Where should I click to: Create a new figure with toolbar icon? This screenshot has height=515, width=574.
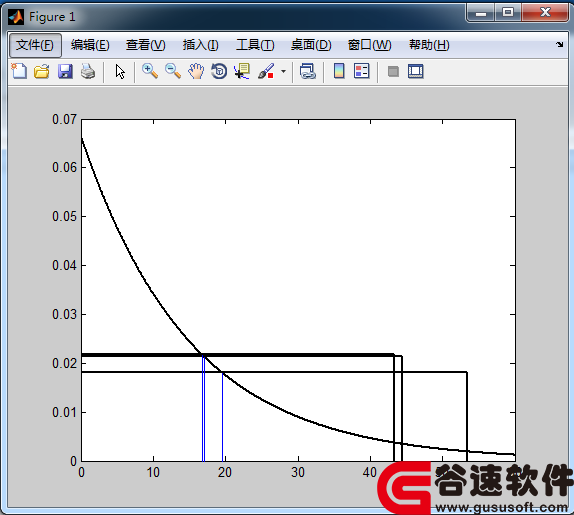click(19, 71)
